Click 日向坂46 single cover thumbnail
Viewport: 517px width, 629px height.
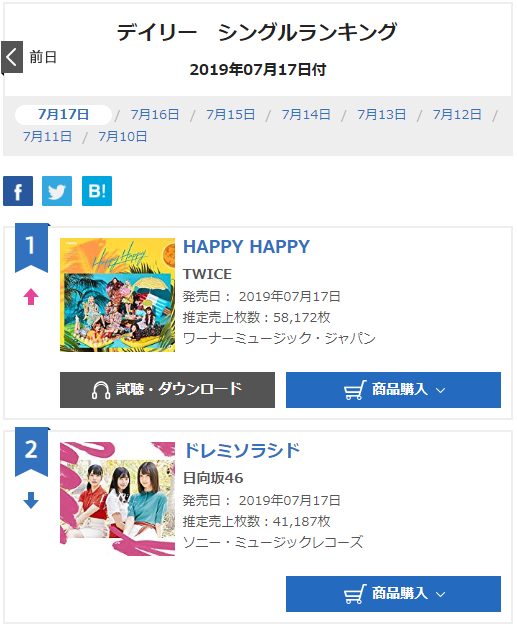pyautogui.click(x=118, y=499)
